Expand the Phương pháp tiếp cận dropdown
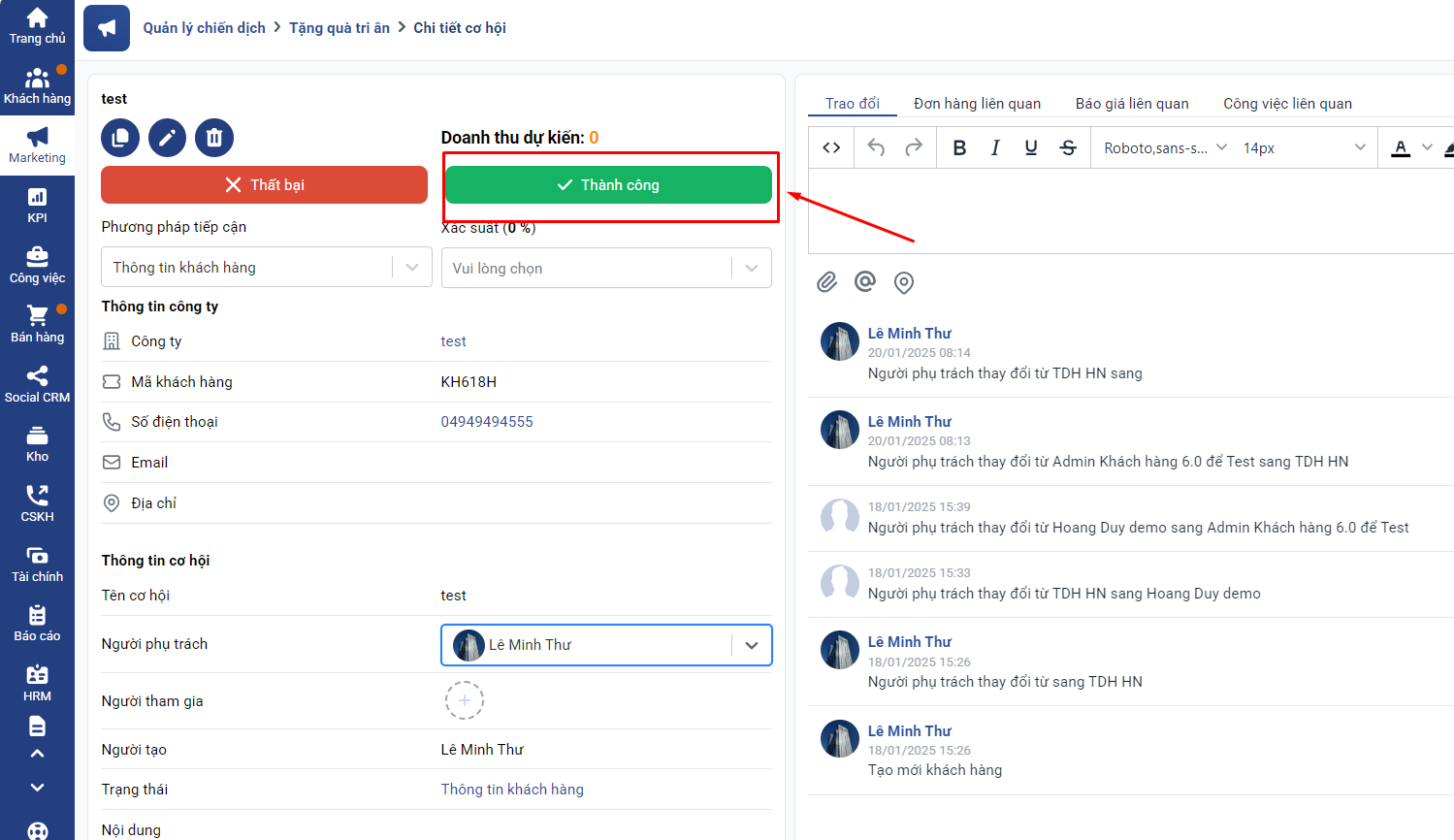Image resolution: width=1454 pixels, height=840 pixels. click(412, 268)
